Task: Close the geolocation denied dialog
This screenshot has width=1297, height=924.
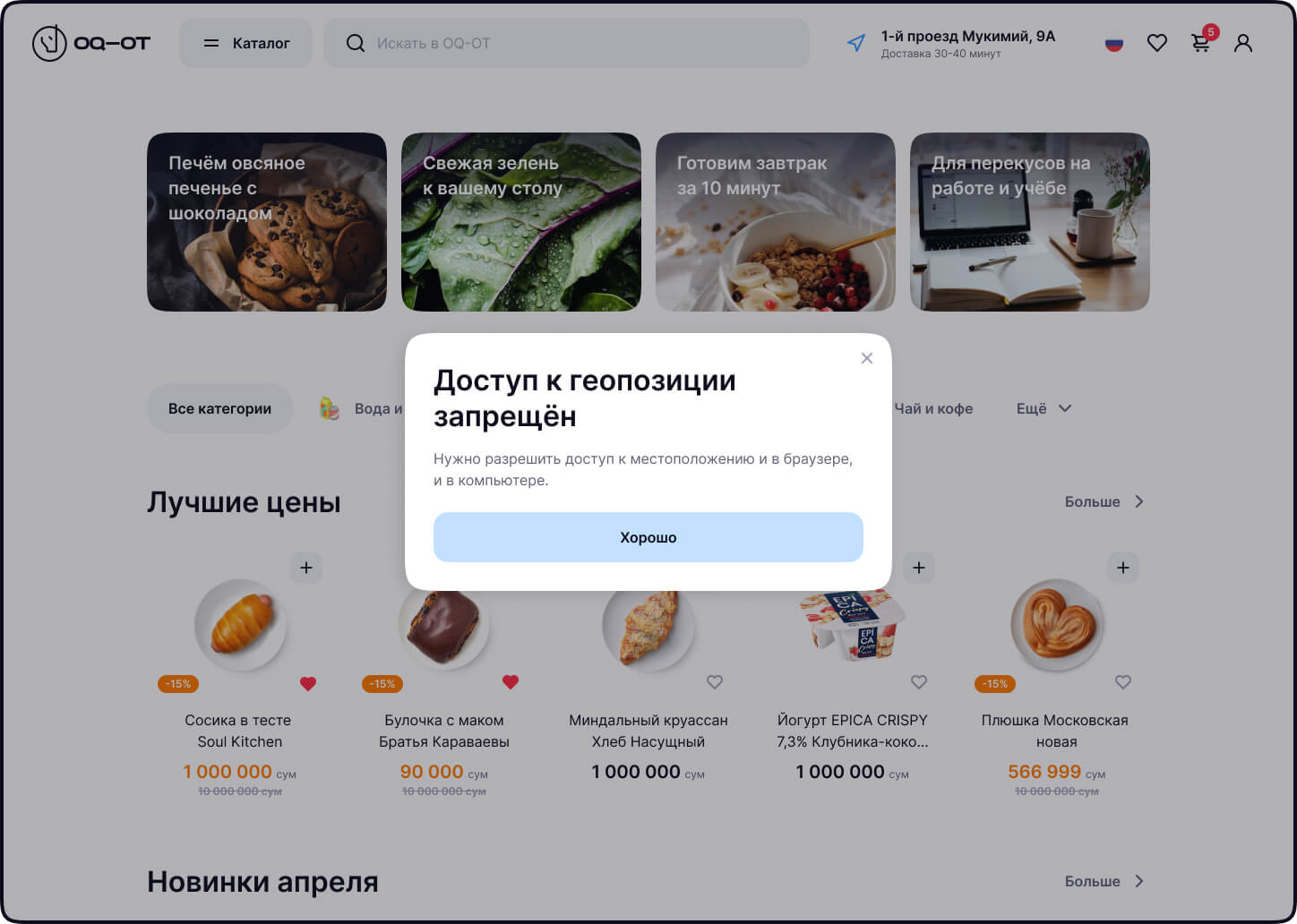Action: [x=866, y=358]
